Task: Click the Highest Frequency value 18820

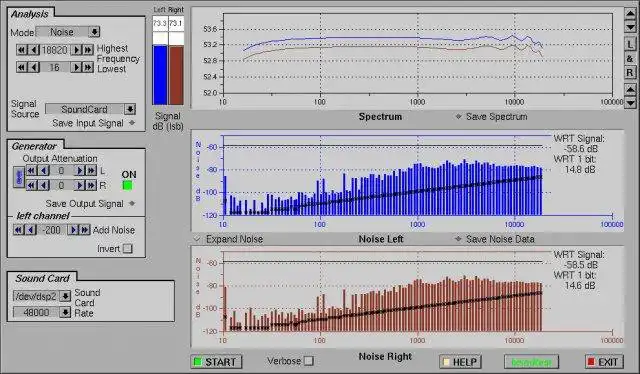Action: tap(55, 50)
